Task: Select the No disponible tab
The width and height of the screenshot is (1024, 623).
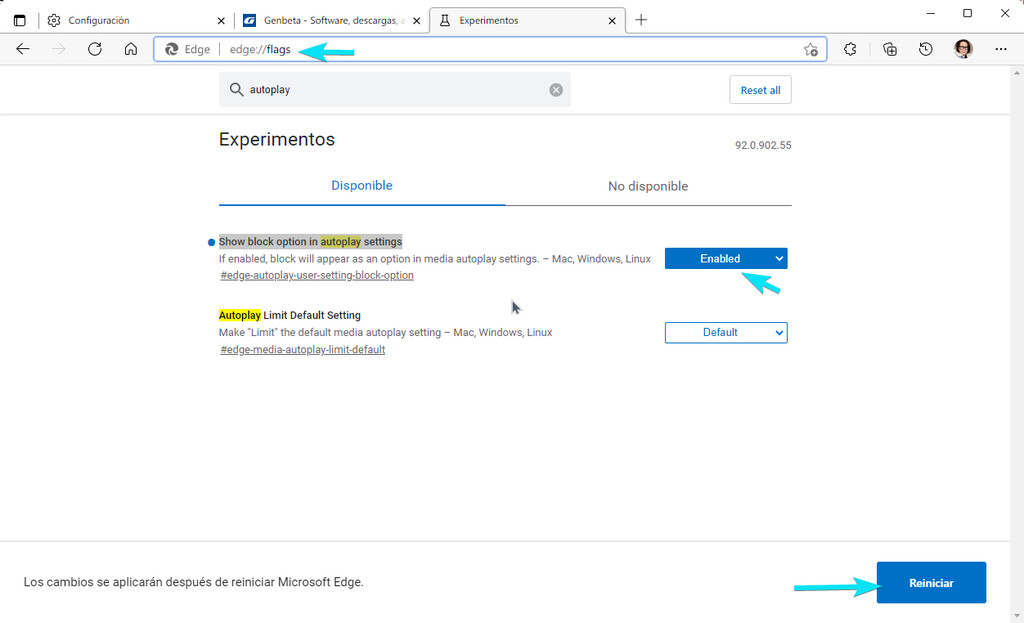Action: [646, 186]
